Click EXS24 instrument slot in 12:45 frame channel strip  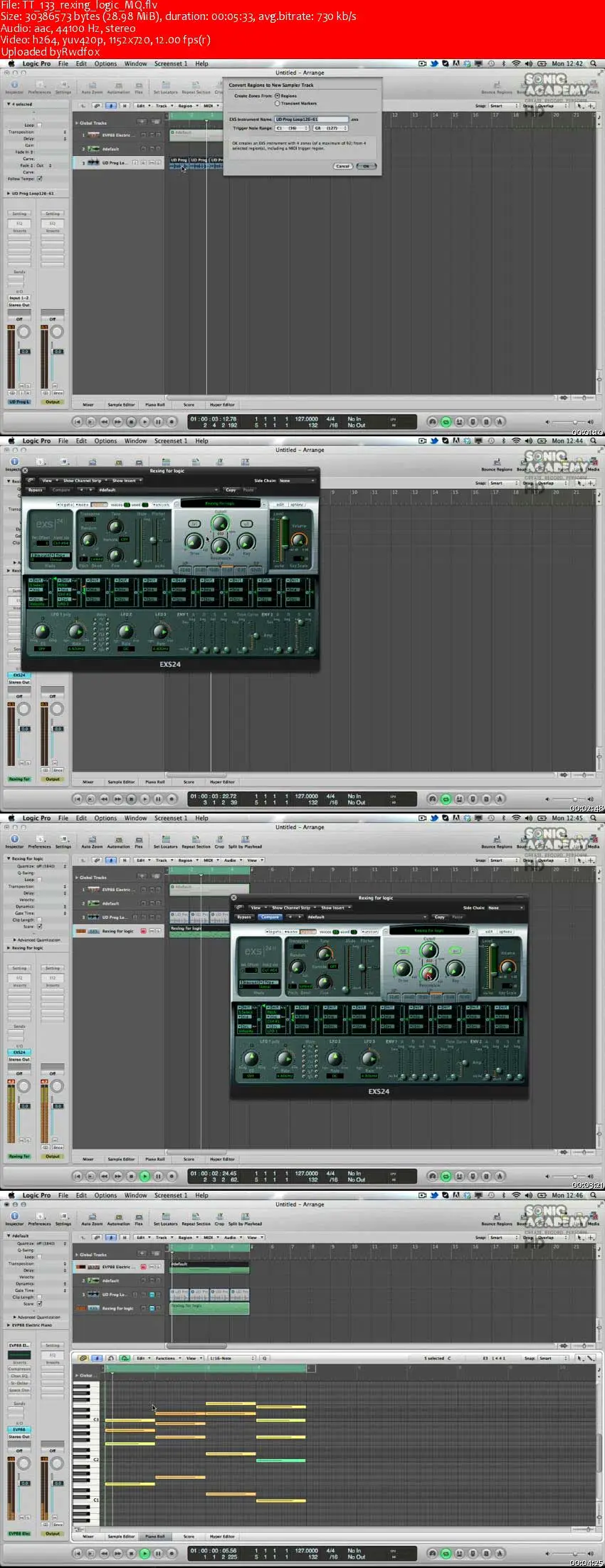click(x=19, y=1052)
